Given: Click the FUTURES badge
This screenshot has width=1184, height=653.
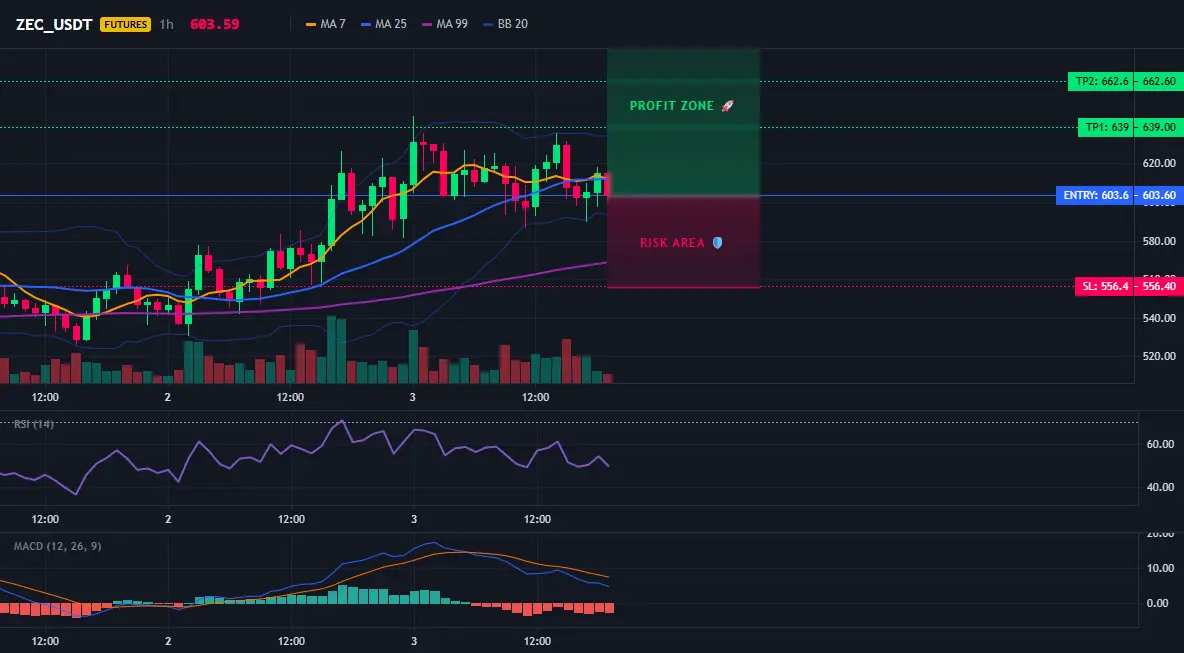Looking at the screenshot, I should click(125, 24).
